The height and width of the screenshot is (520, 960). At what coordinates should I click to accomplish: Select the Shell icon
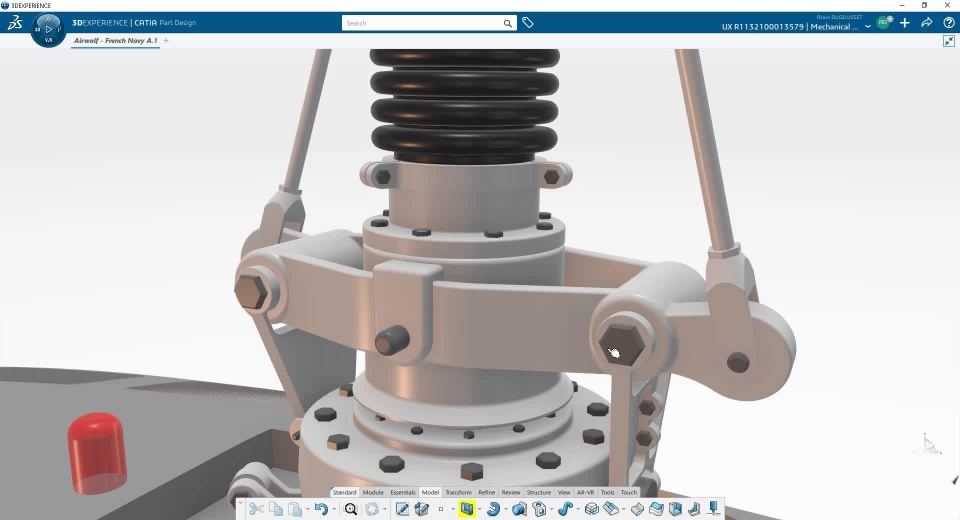tap(675, 509)
